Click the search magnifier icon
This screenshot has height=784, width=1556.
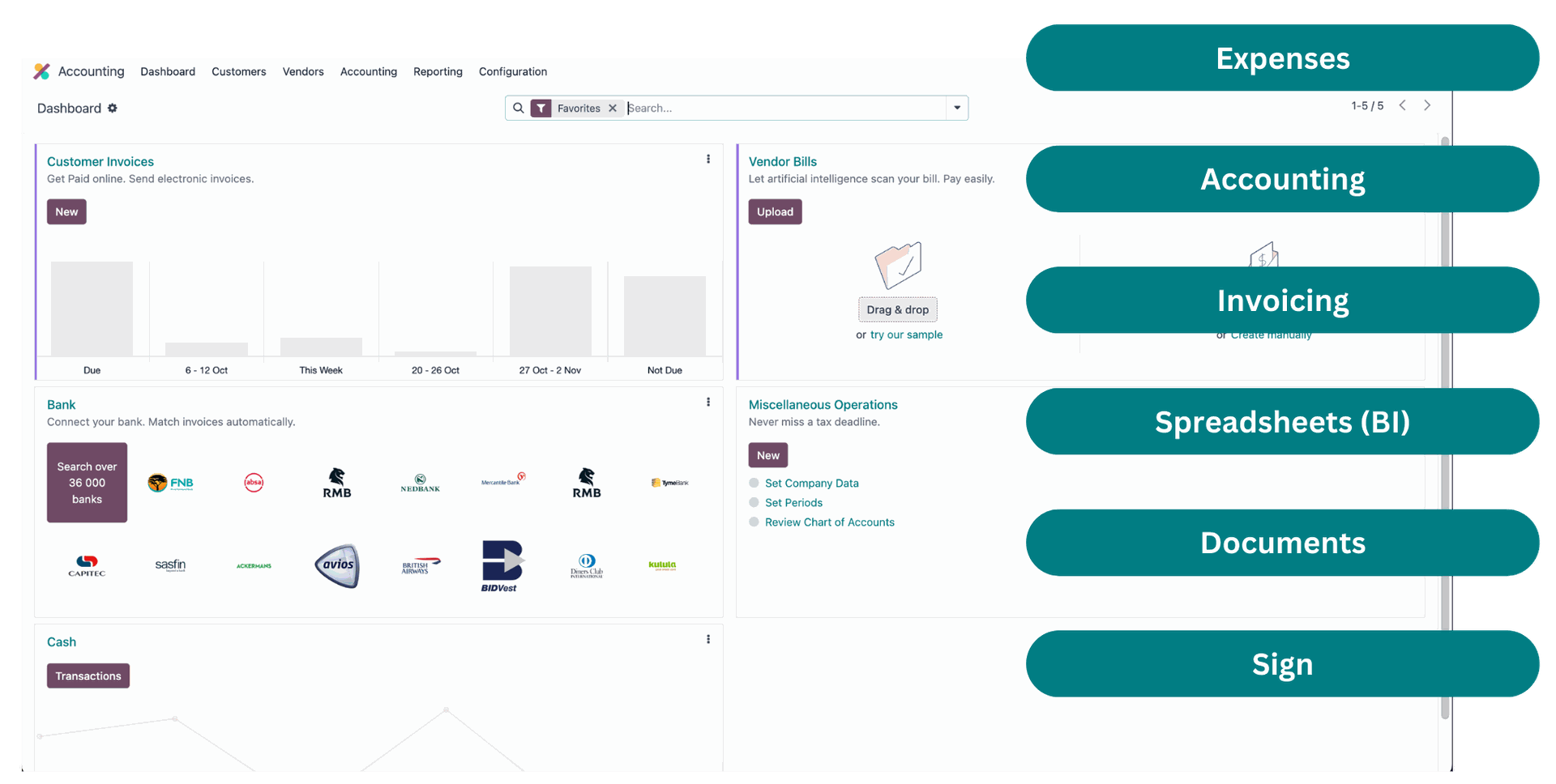click(519, 108)
